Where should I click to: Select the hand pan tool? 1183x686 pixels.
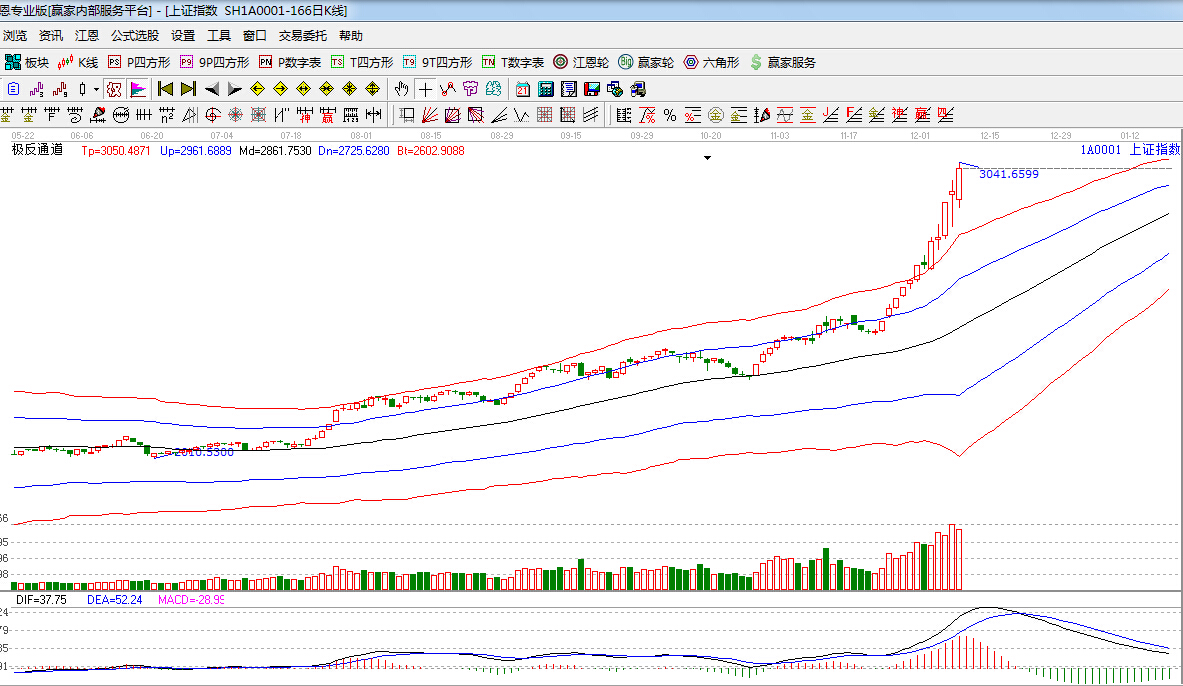tap(402, 89)
